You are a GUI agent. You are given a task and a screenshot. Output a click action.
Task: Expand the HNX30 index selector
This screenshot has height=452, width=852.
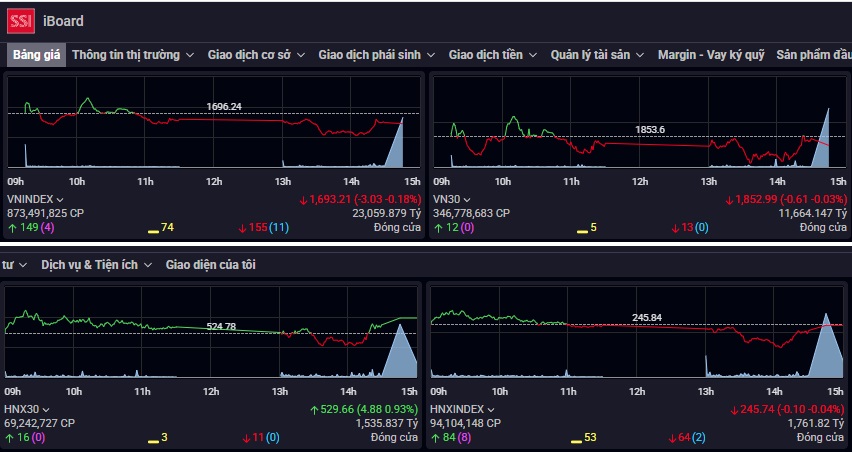45,410
